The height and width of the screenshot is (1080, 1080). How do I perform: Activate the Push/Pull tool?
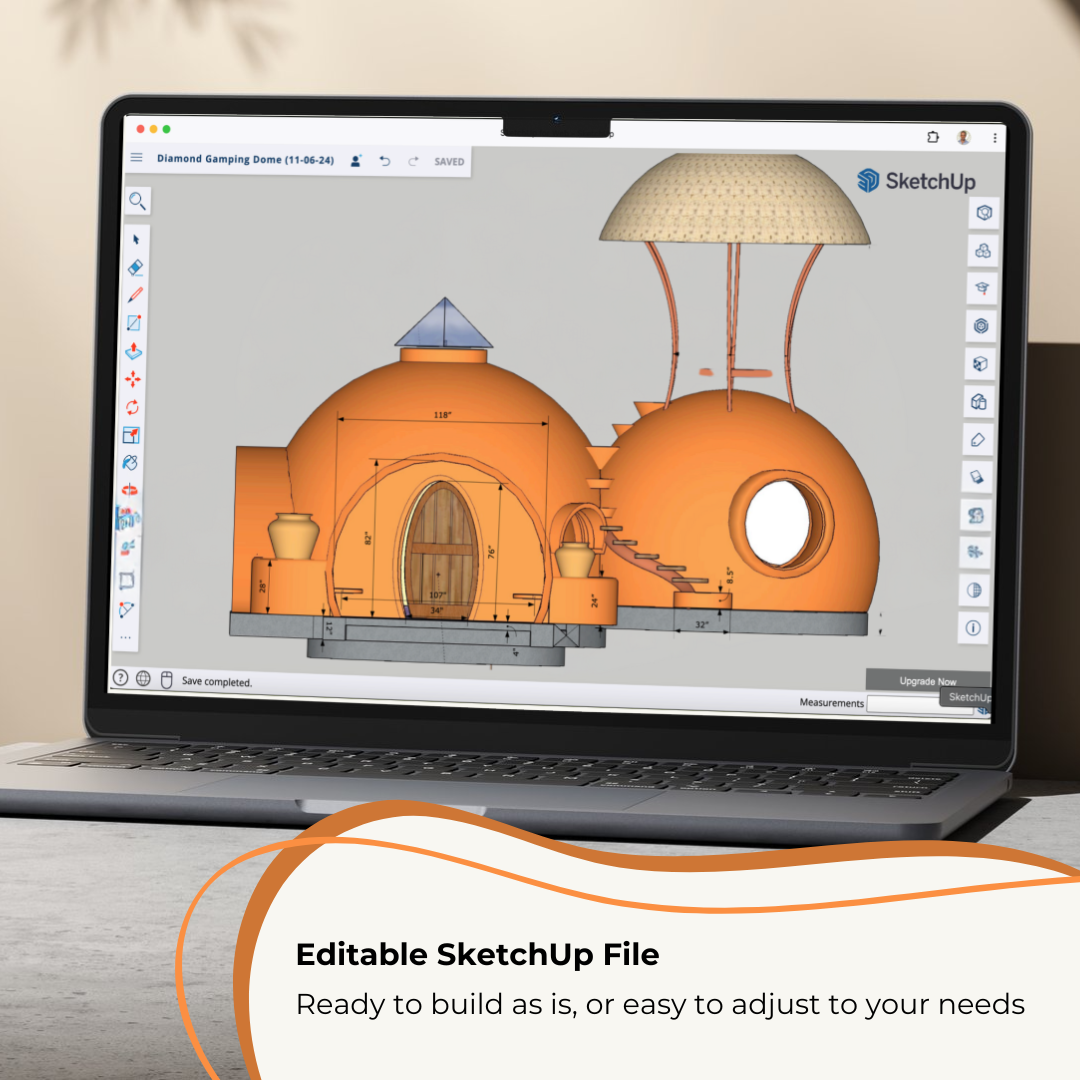[x=133, y=352]
